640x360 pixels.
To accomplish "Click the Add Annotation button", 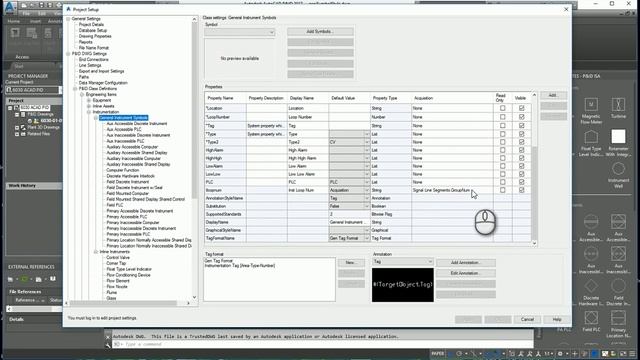I will (466, 262).
